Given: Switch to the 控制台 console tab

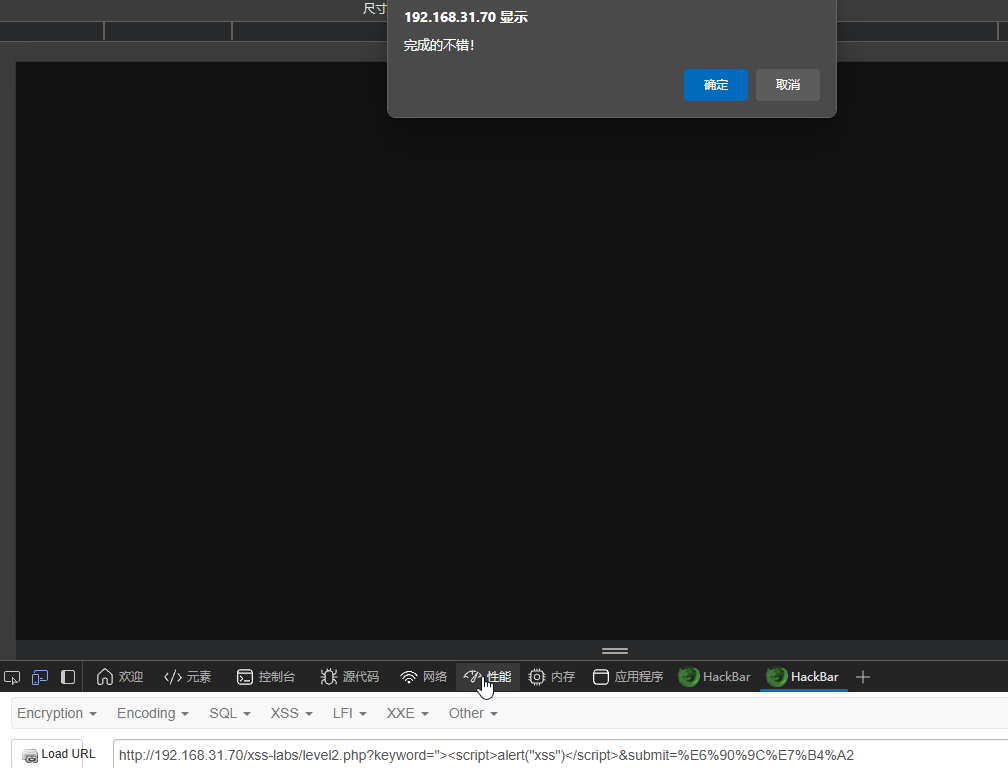Looking at the screenshot, I should pyautogui.click(x=266, y=677).
